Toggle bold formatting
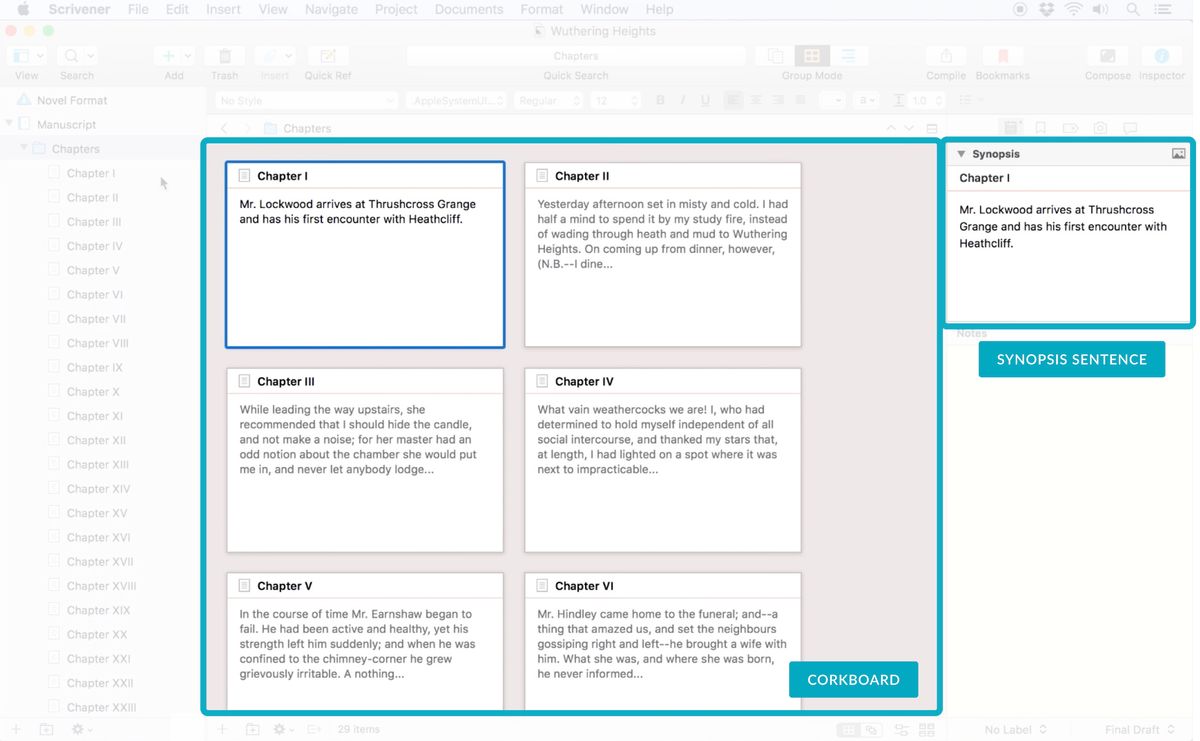The width and height of the screenshot is (1200, 741). coord(660,100)
